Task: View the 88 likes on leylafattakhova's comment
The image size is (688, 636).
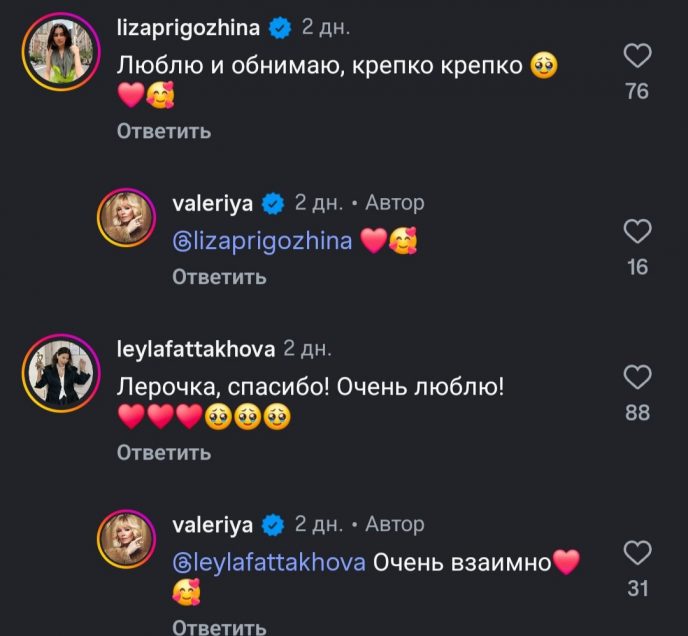Action: pos(637,412)
